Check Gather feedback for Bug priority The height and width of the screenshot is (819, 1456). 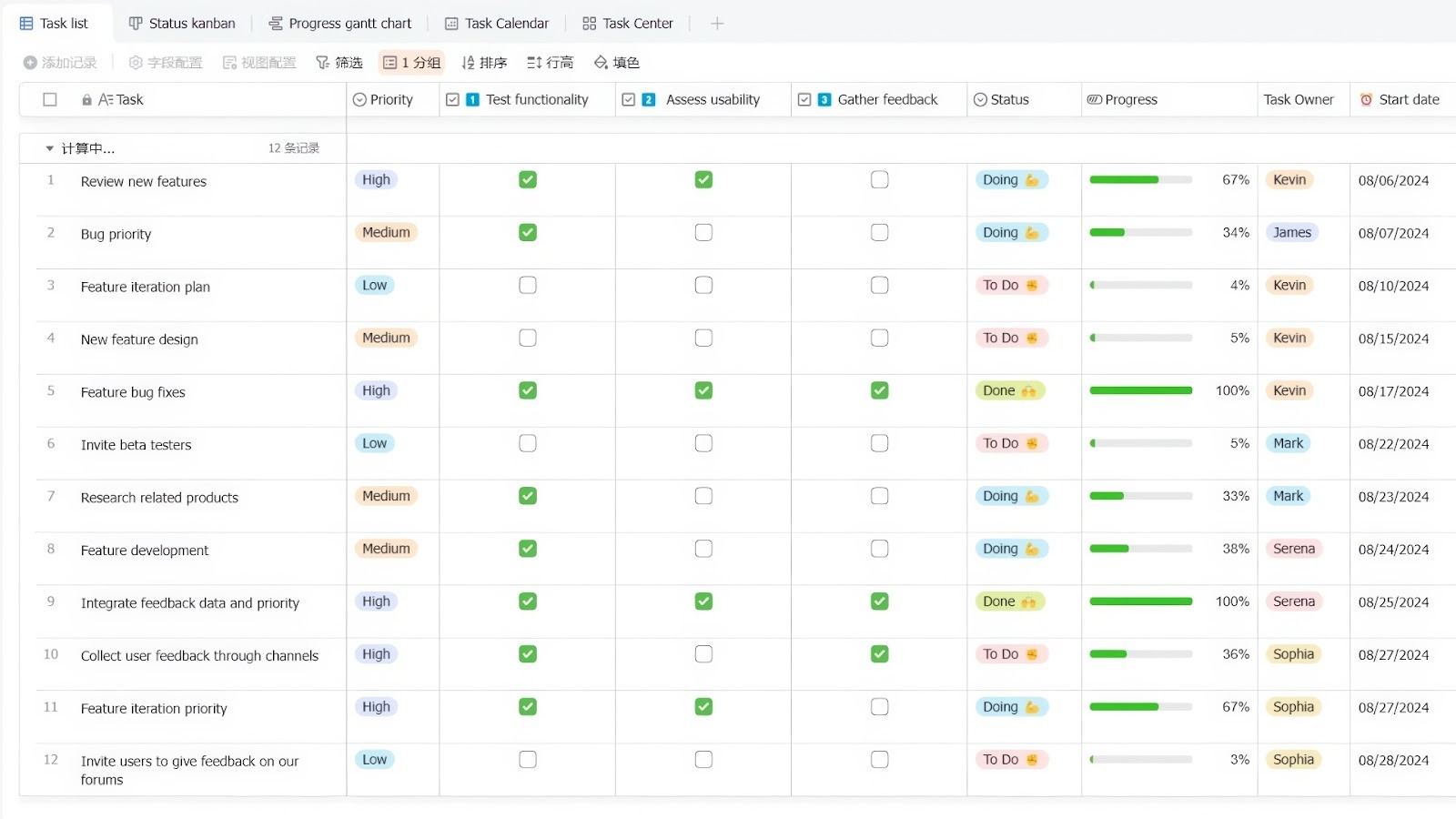(x=878, y=232)
